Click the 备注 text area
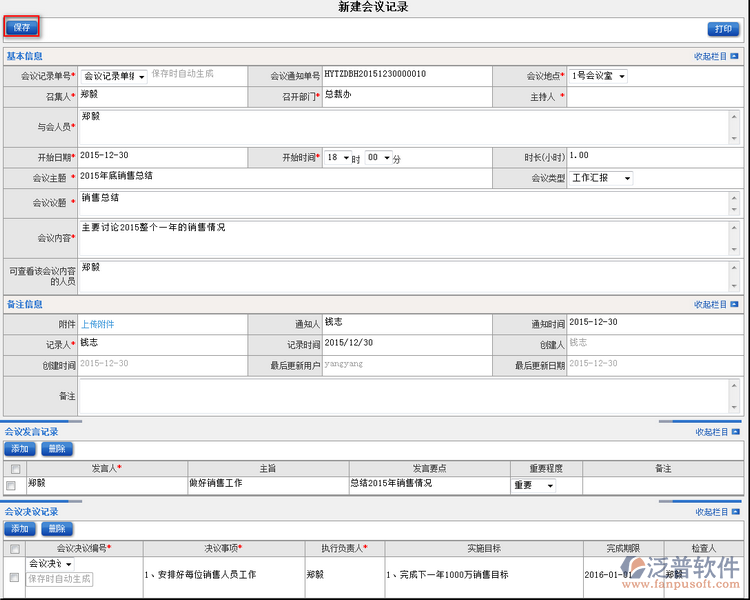This screenshot has height=600, width=750. tap(405, 396)
